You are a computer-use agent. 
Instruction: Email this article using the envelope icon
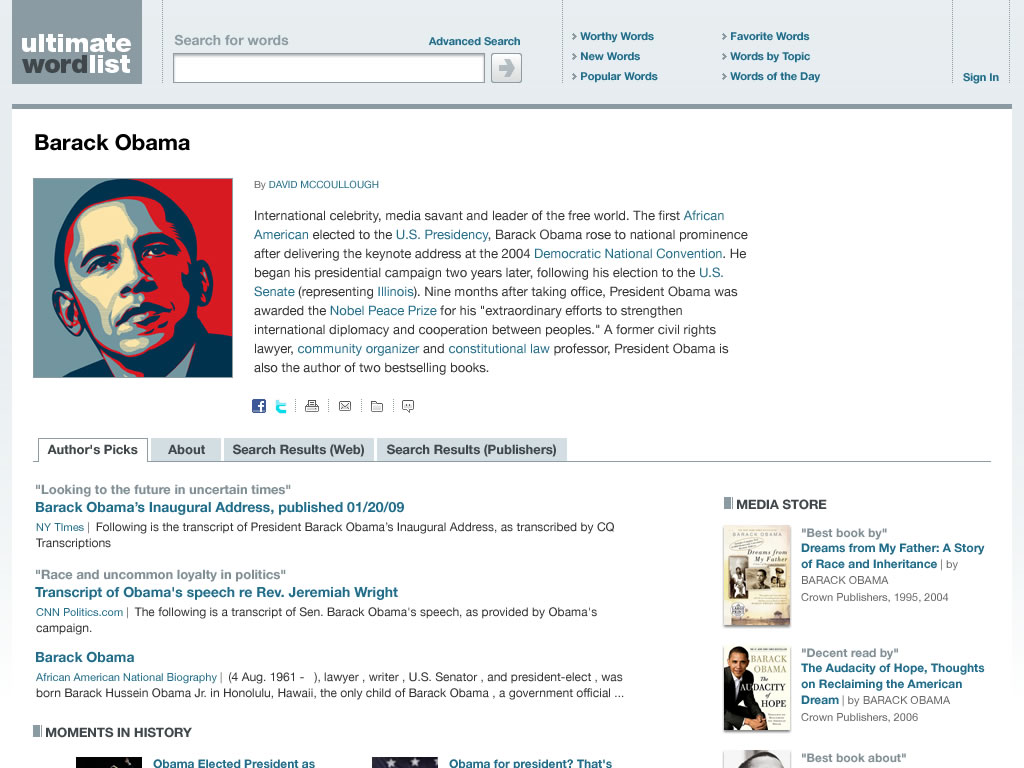(x=345, y=406)
